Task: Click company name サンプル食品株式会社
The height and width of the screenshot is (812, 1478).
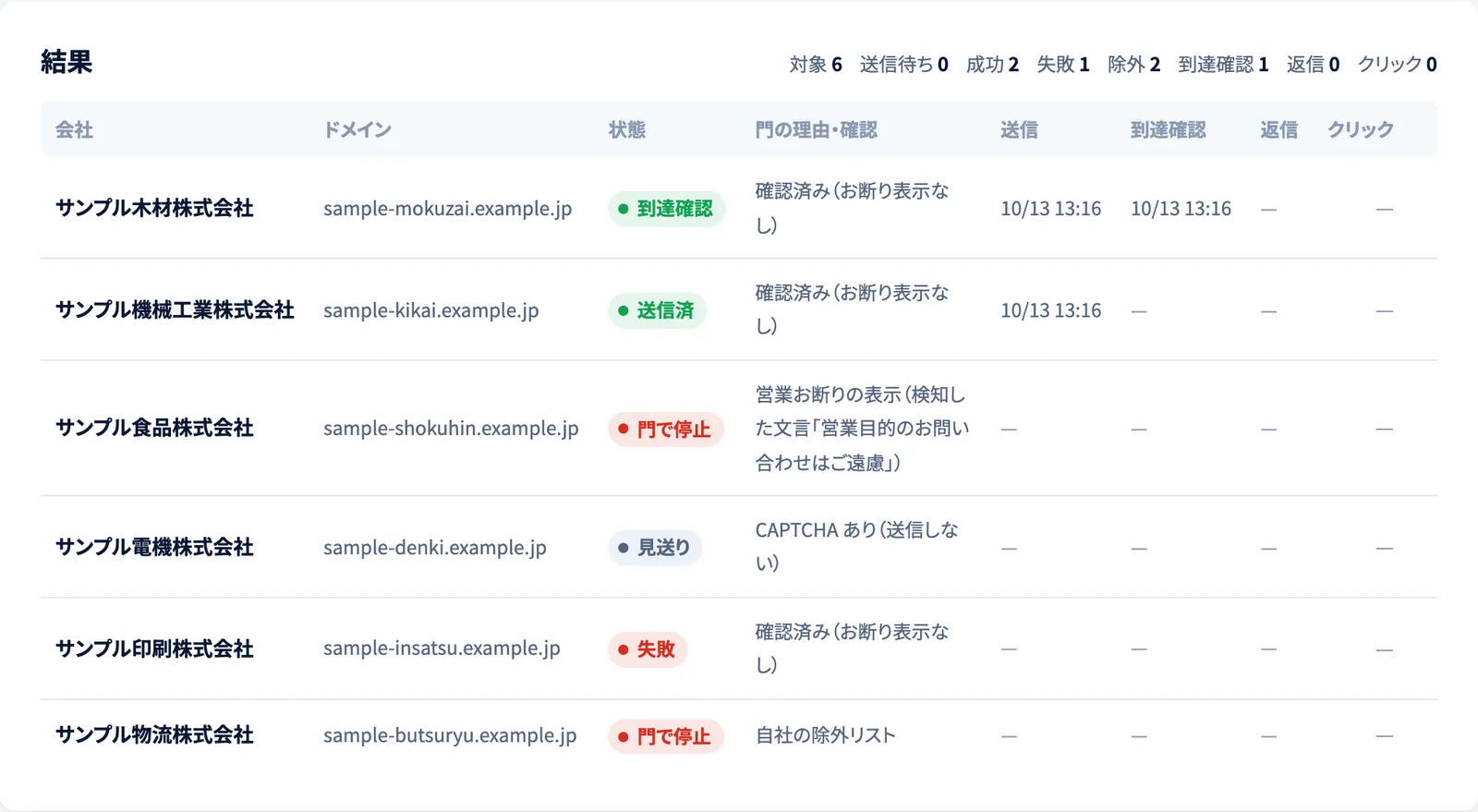Action: coord(154,428)
